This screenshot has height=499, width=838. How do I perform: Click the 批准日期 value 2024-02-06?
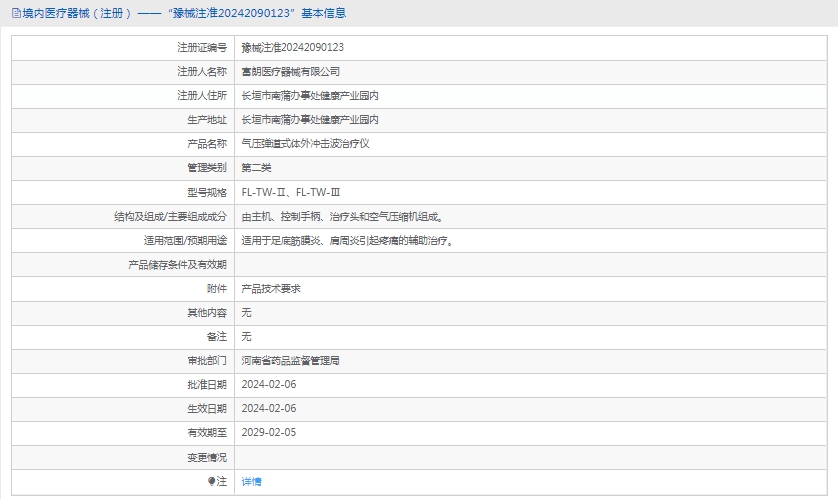pyautogui.click(x=269, y=384)
